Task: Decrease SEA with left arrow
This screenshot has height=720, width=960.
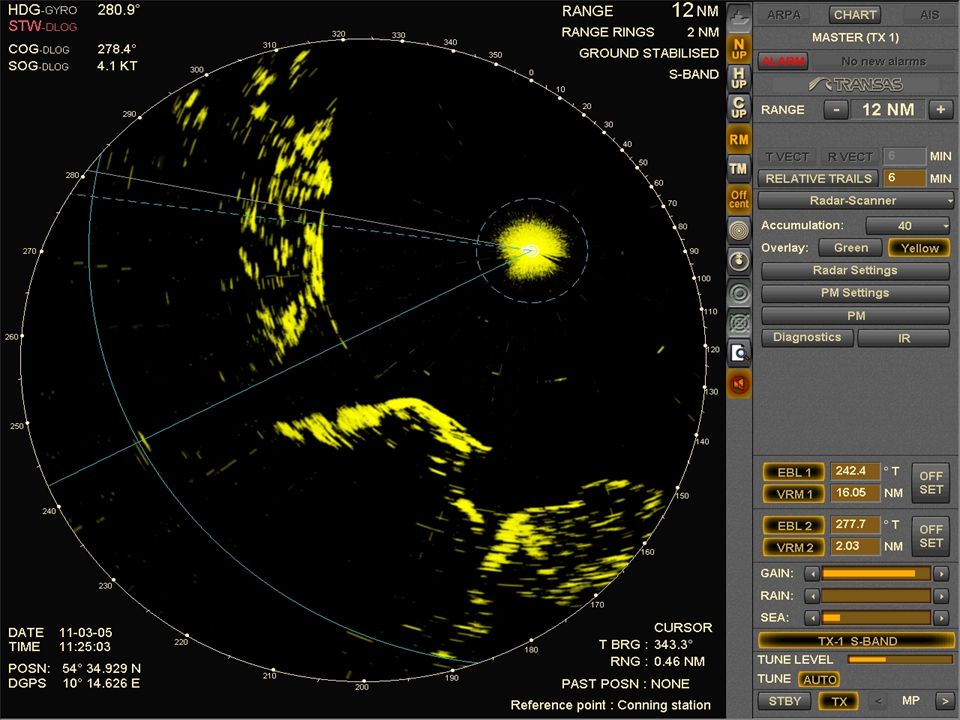Action: (x=812, y=618)
